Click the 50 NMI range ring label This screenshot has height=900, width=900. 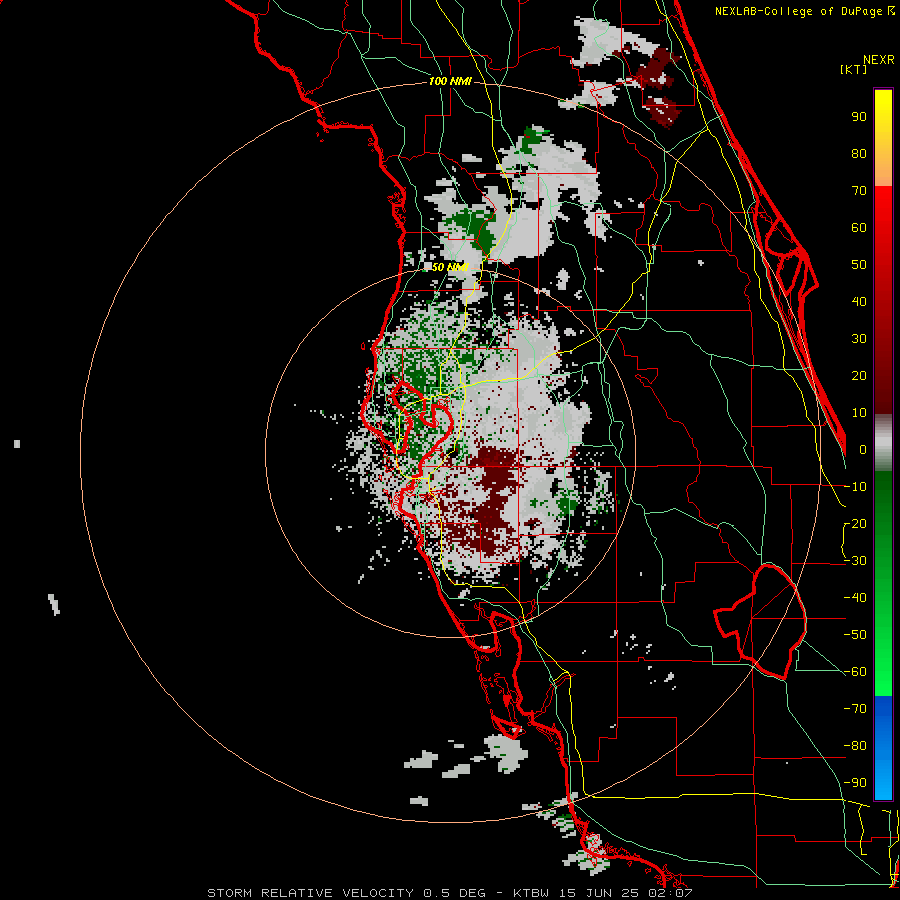pyautogui.click(x=450, y=267)
